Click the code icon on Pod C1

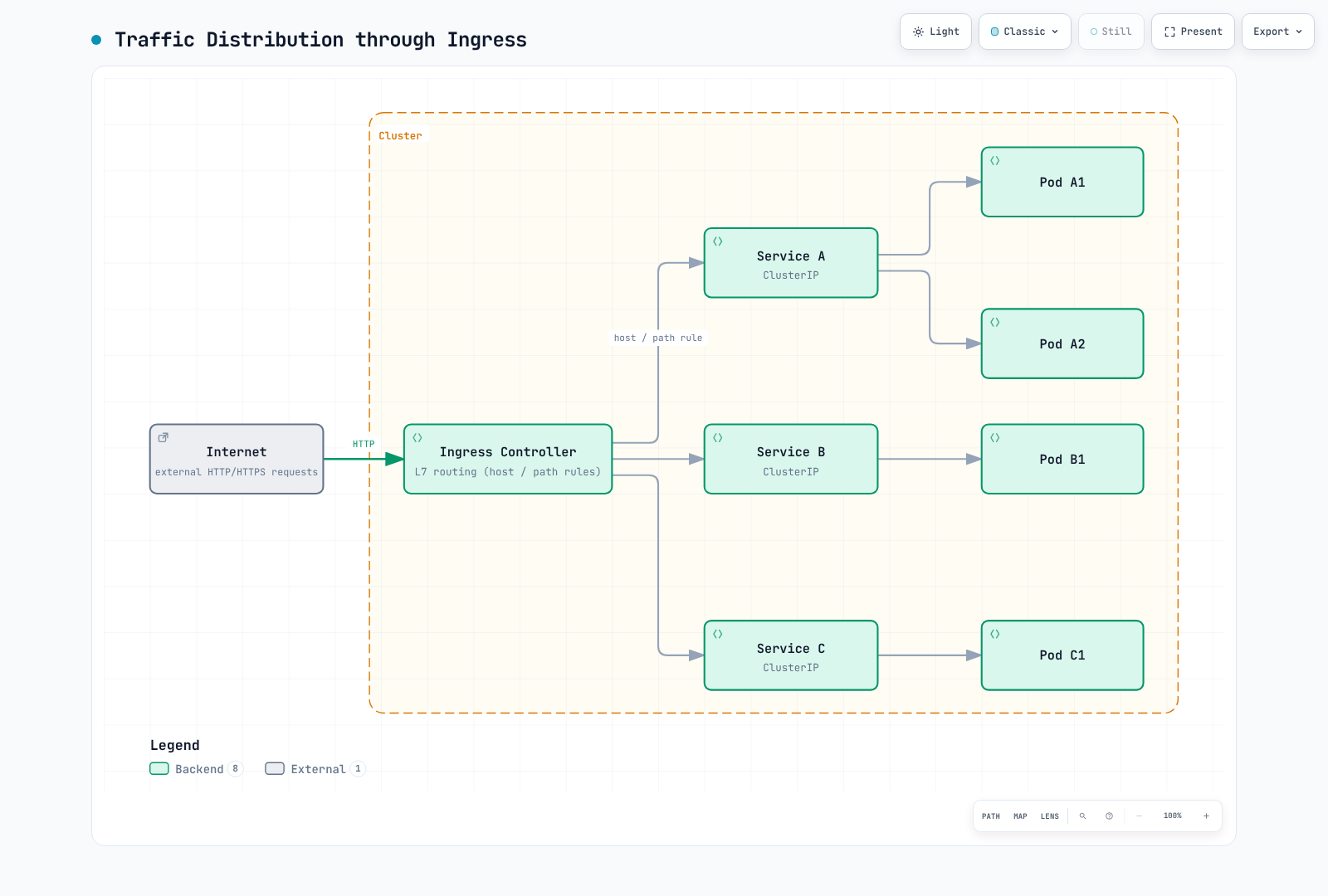coord(995,634)
